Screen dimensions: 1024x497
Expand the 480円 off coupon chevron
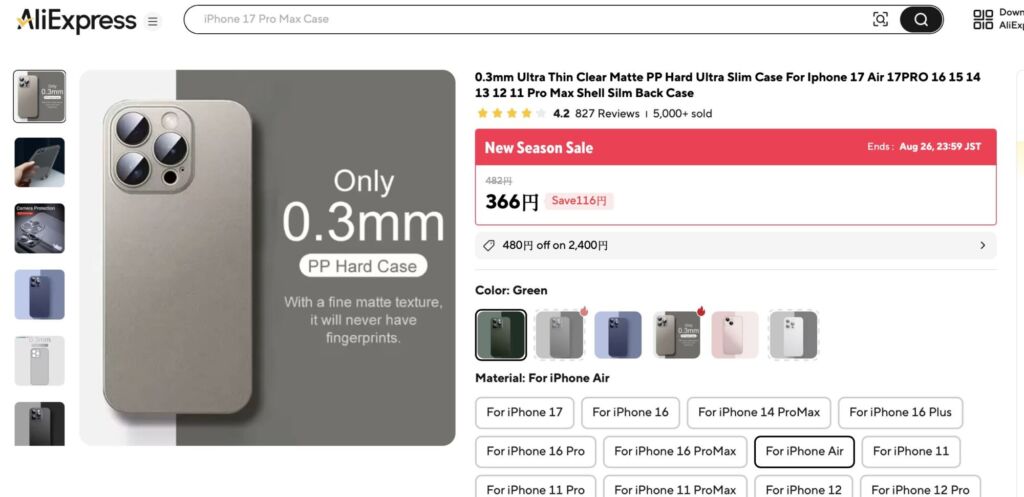(983, 246)
